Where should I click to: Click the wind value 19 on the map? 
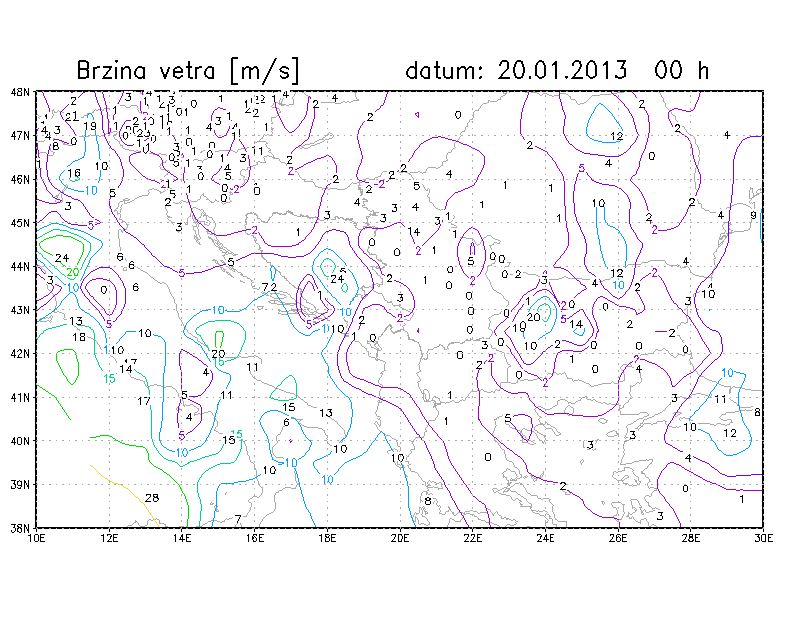(x=90, y=126)
